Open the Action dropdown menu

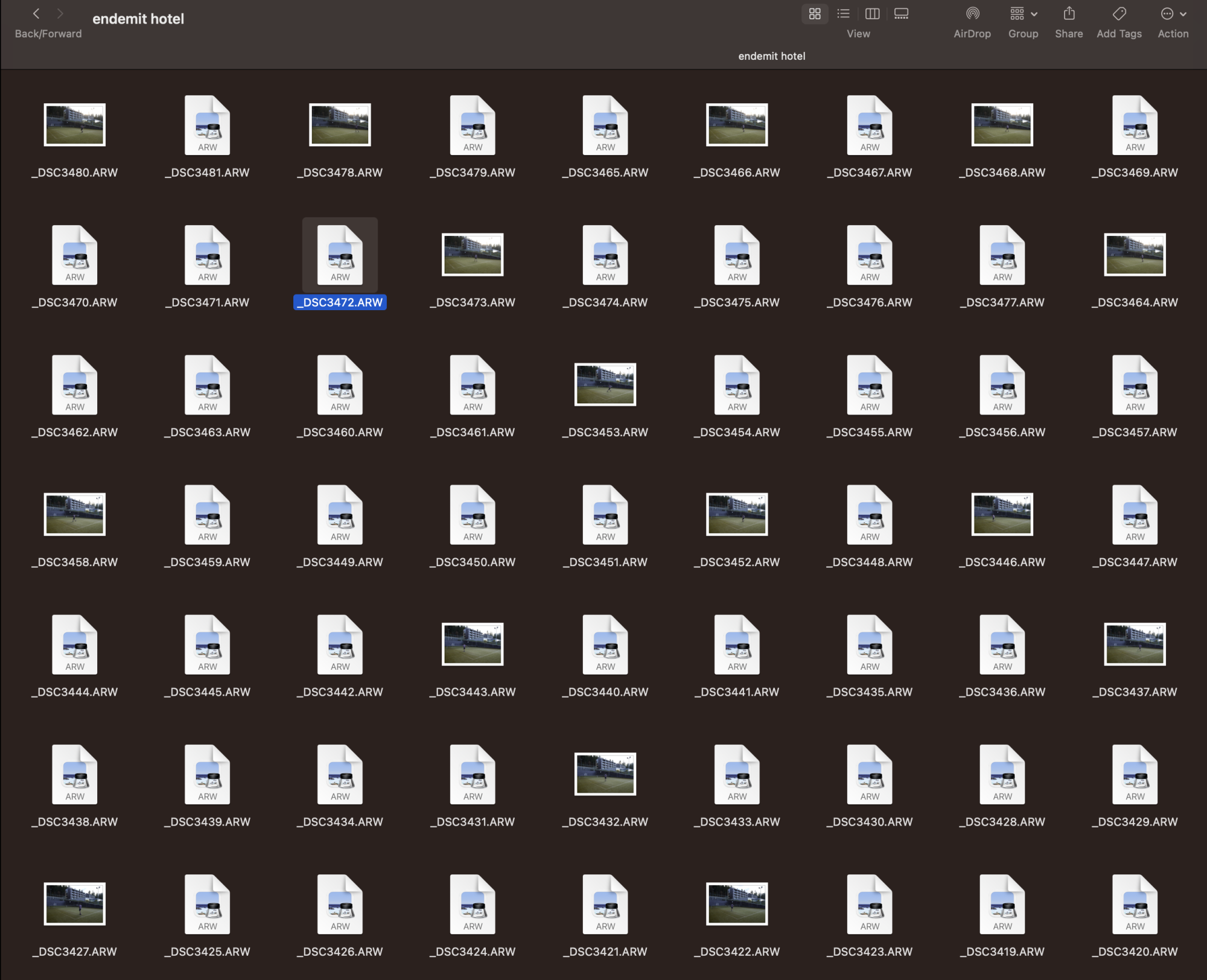(x=1173, y=14)
